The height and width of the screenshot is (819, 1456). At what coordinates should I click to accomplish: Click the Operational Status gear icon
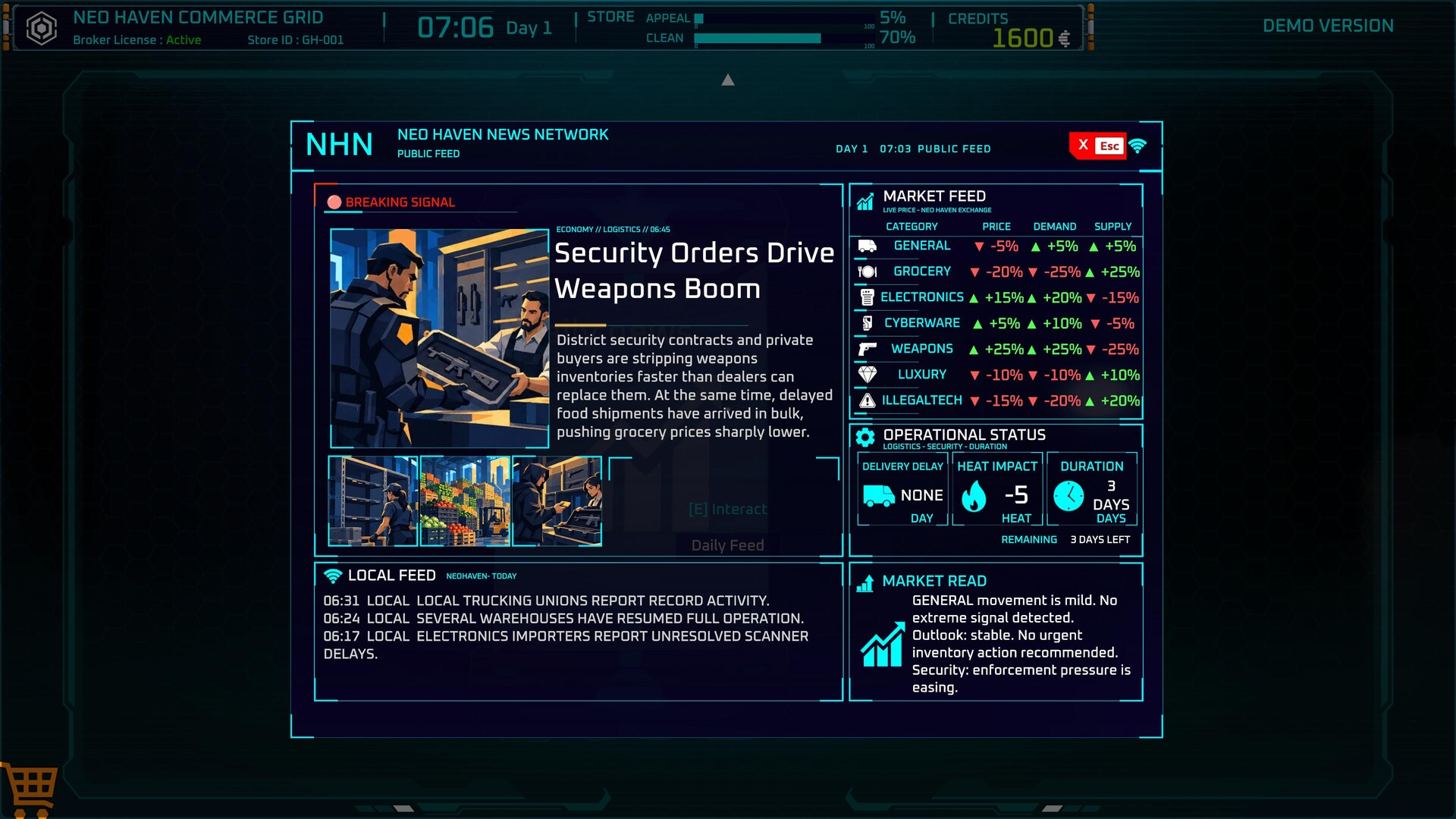(x=865, y=437)
